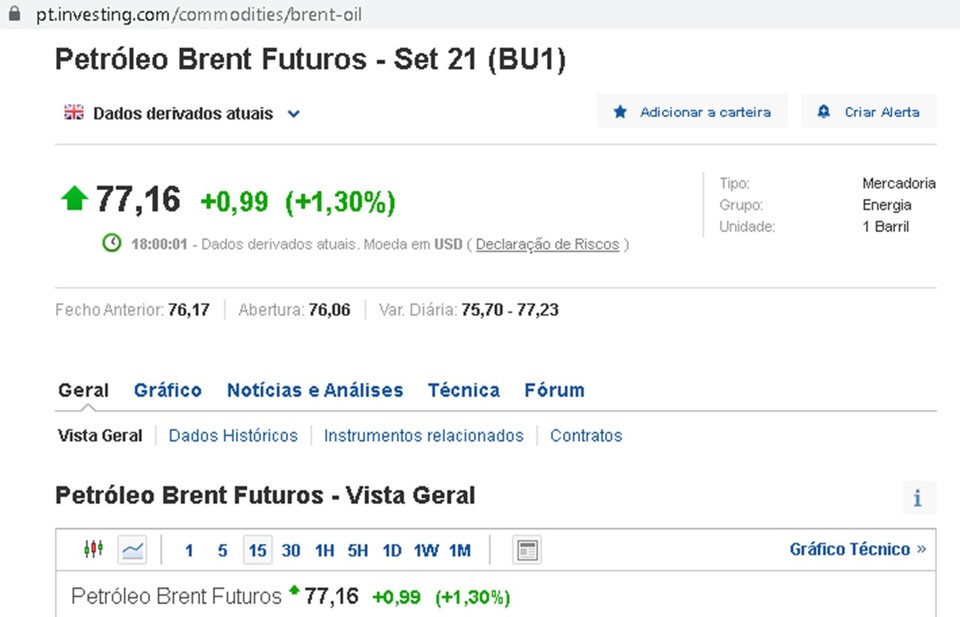960x617 pixels.
Task: Click the bell icon next to Criar Alerta
Action: tap(822, 111)
